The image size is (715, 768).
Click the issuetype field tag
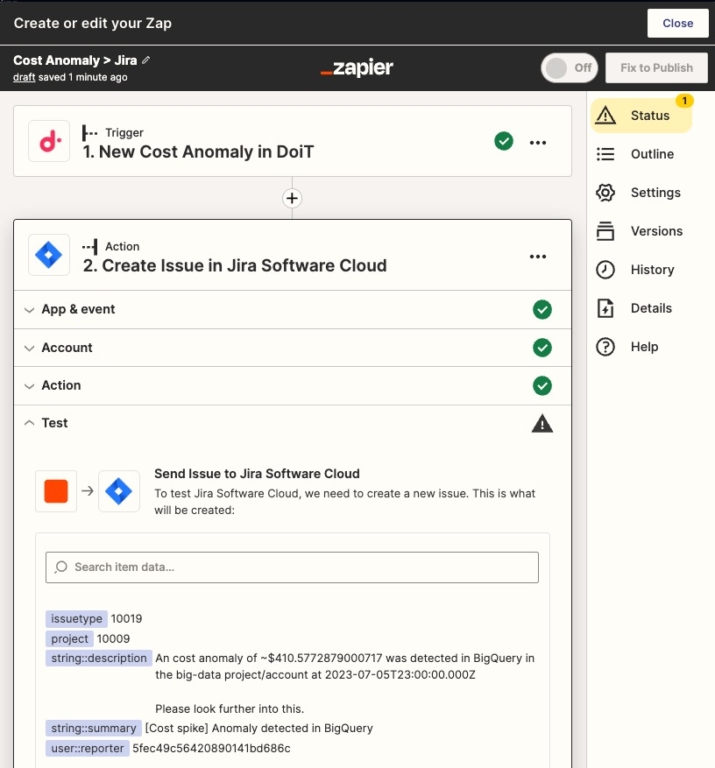(x=76, y=619)
